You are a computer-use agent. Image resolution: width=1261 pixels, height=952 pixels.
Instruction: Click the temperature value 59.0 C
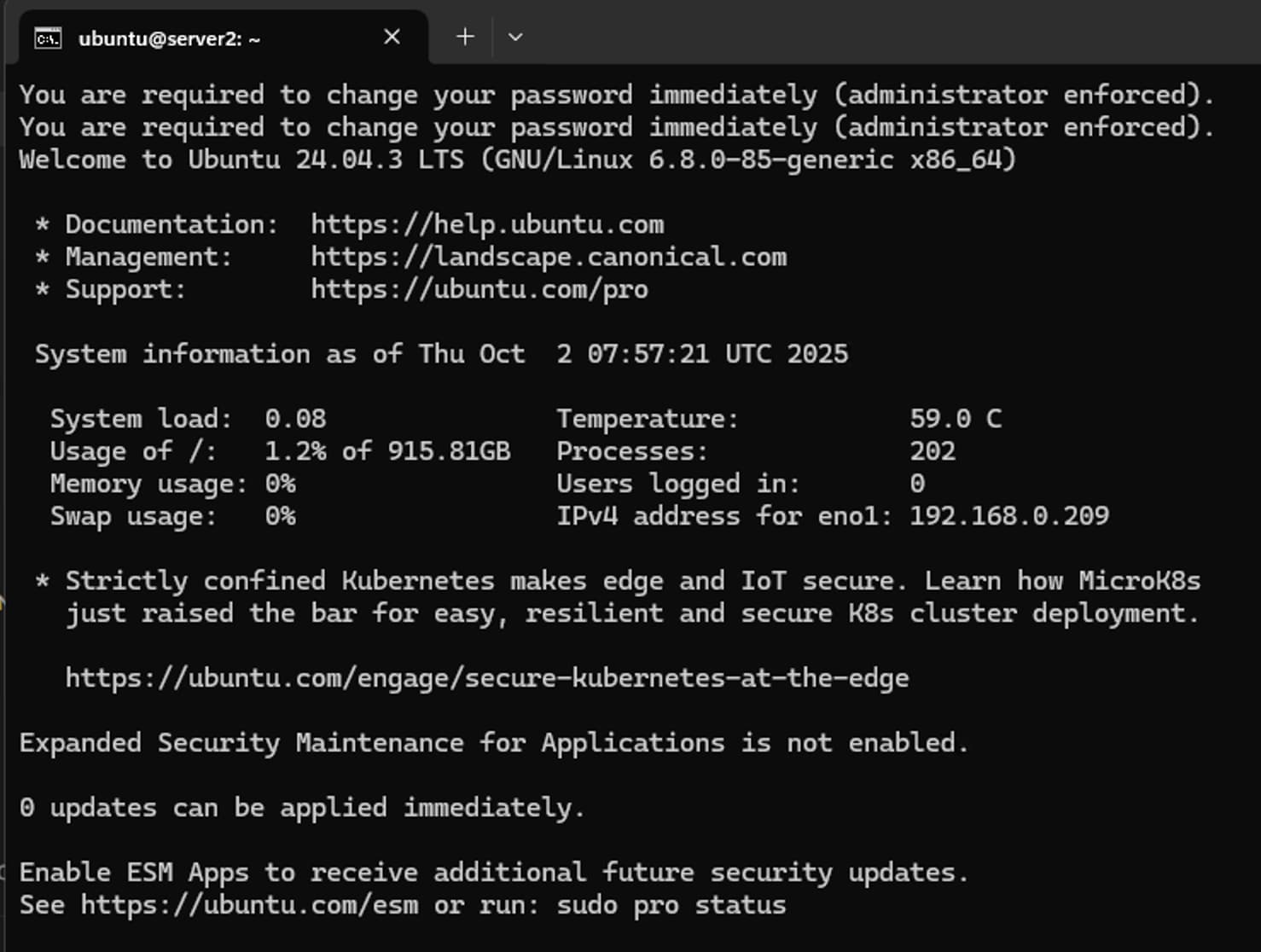tap(955, 419)
